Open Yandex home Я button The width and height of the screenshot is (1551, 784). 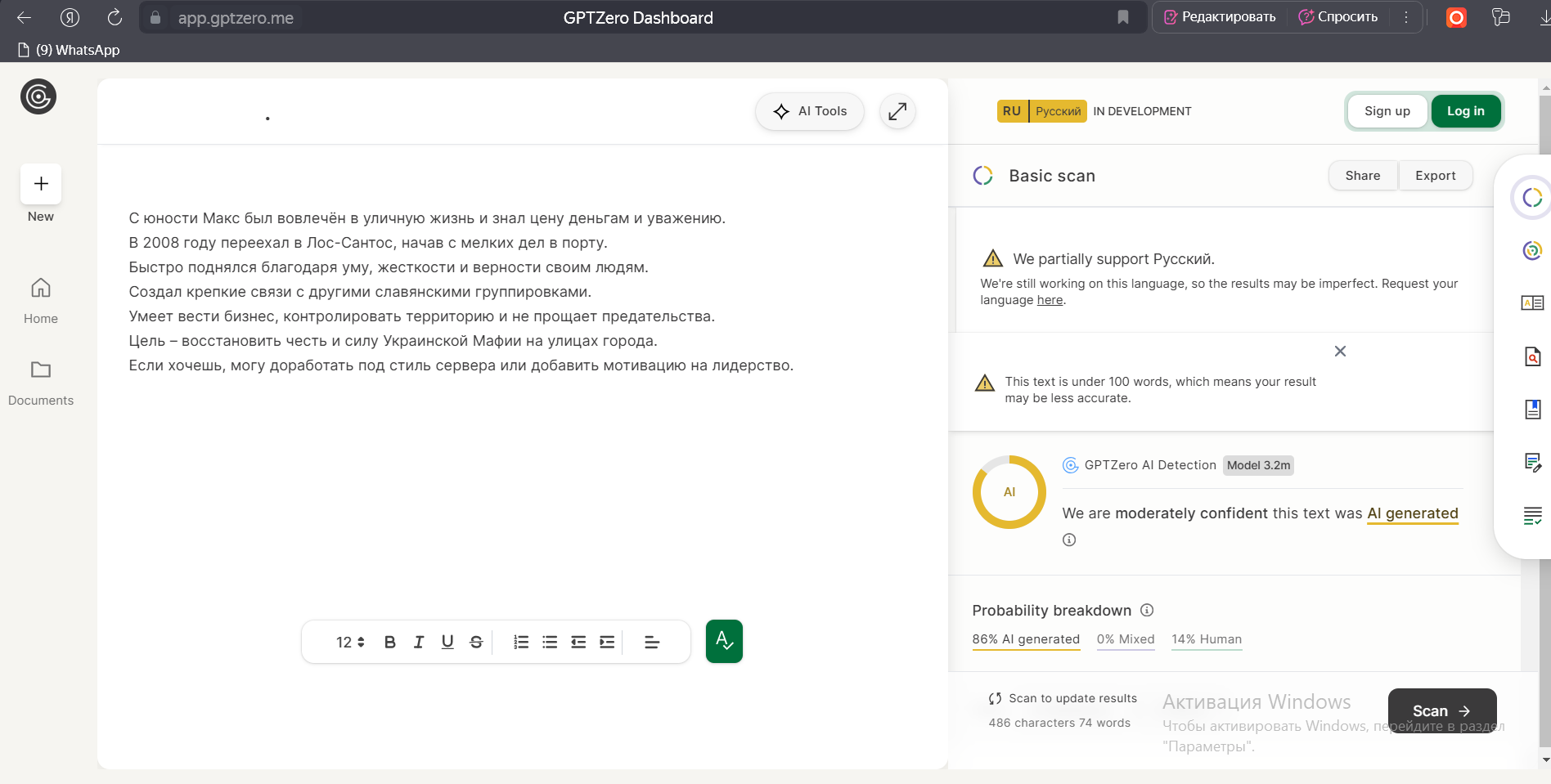70,17
